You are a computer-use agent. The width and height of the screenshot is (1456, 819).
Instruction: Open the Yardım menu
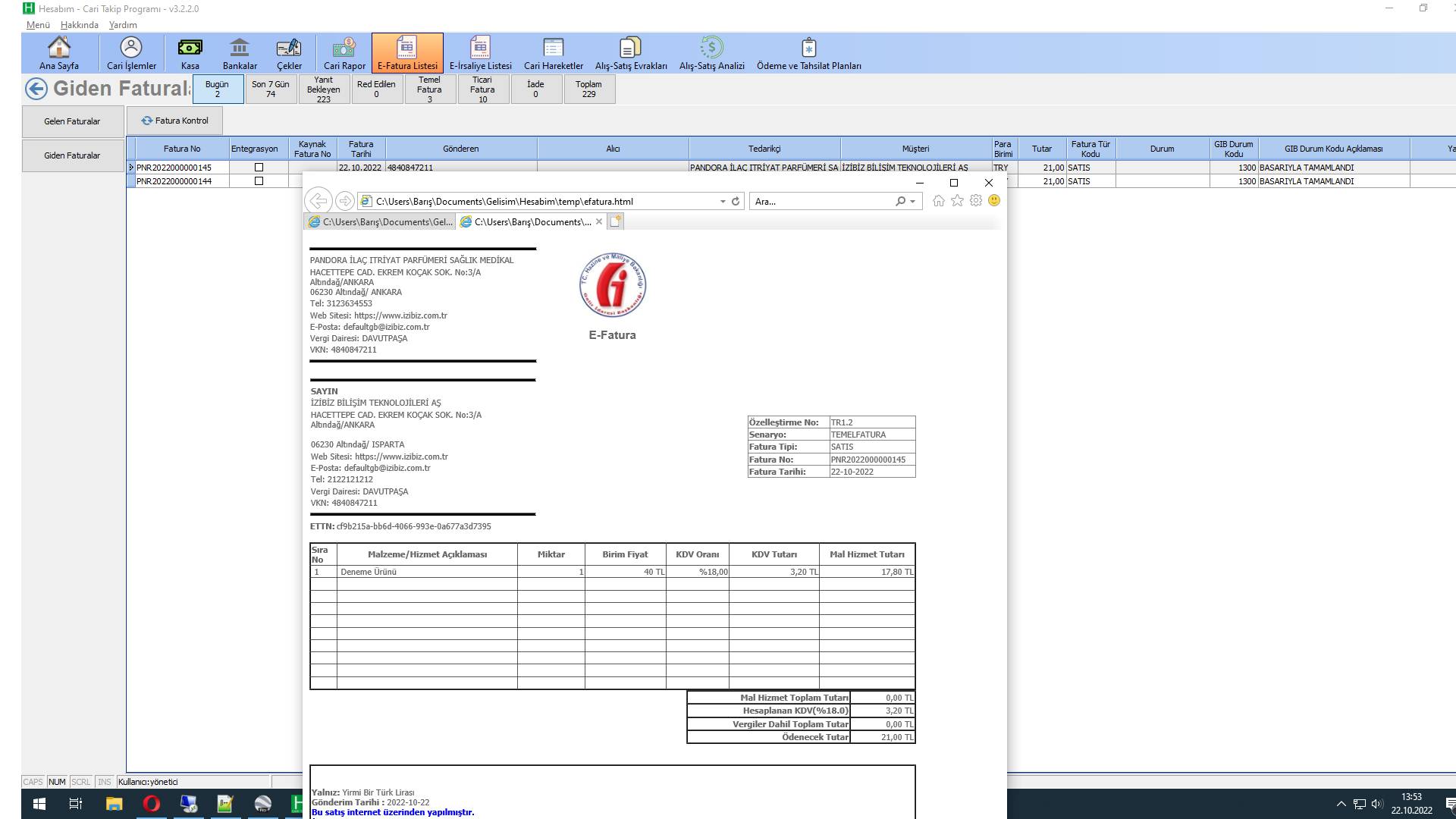click(x=123, y=25)
